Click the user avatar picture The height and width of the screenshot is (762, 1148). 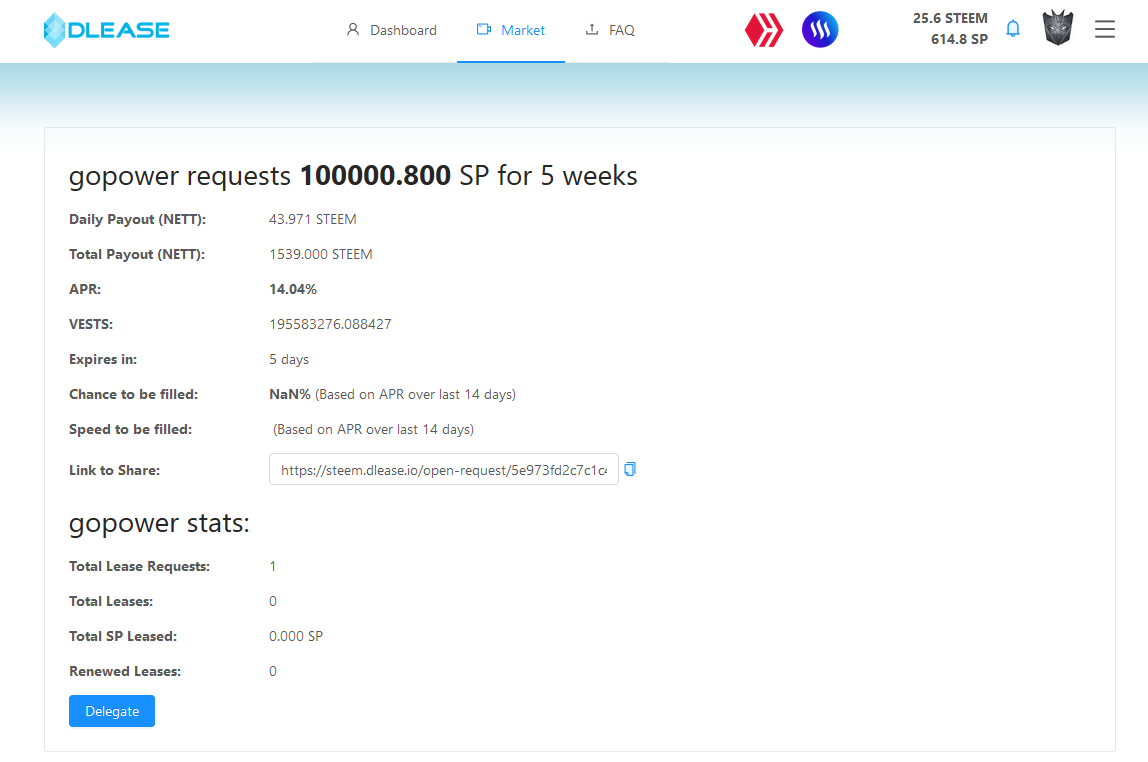[x=1058, y=29]
